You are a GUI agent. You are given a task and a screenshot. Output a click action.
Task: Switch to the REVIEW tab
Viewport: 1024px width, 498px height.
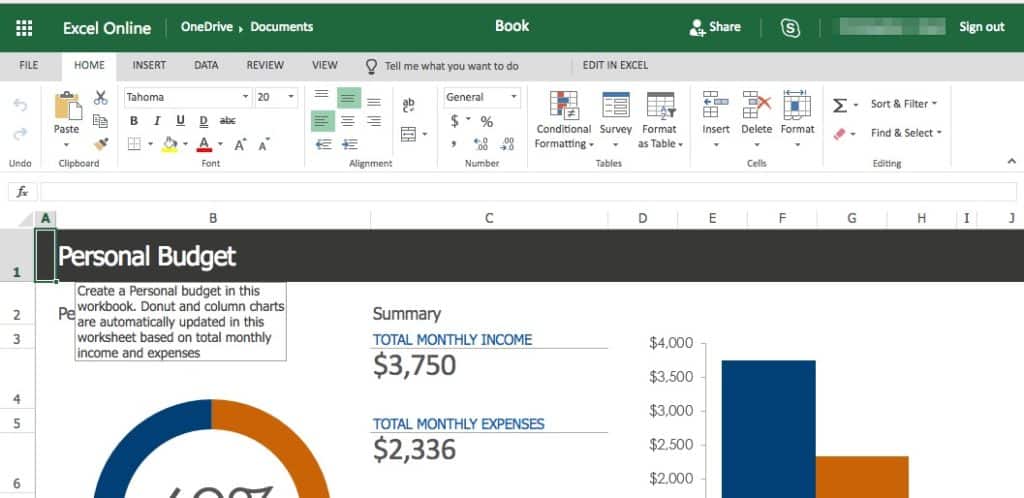coord(265,66)
